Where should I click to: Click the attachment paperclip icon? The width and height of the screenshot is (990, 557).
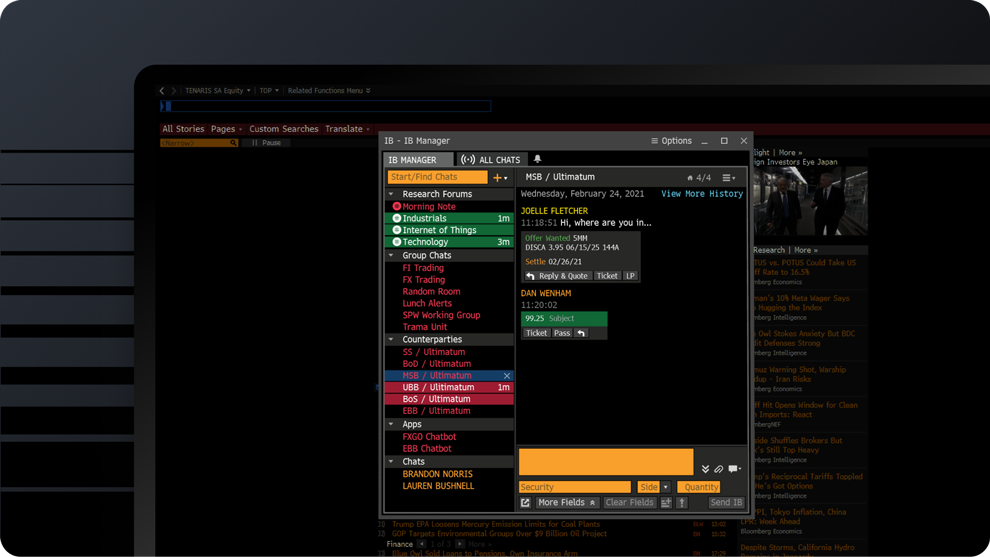719,469
